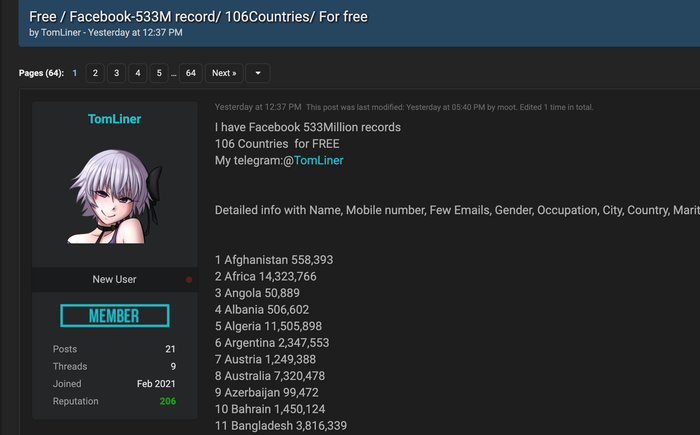
Task: Click the MEMBER rank badge
Action: 114,316
